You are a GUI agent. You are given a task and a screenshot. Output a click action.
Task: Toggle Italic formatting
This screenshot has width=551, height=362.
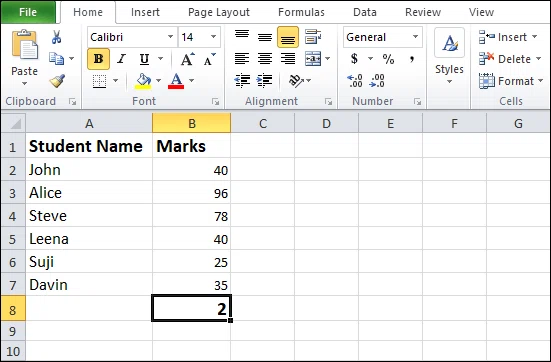122,59
